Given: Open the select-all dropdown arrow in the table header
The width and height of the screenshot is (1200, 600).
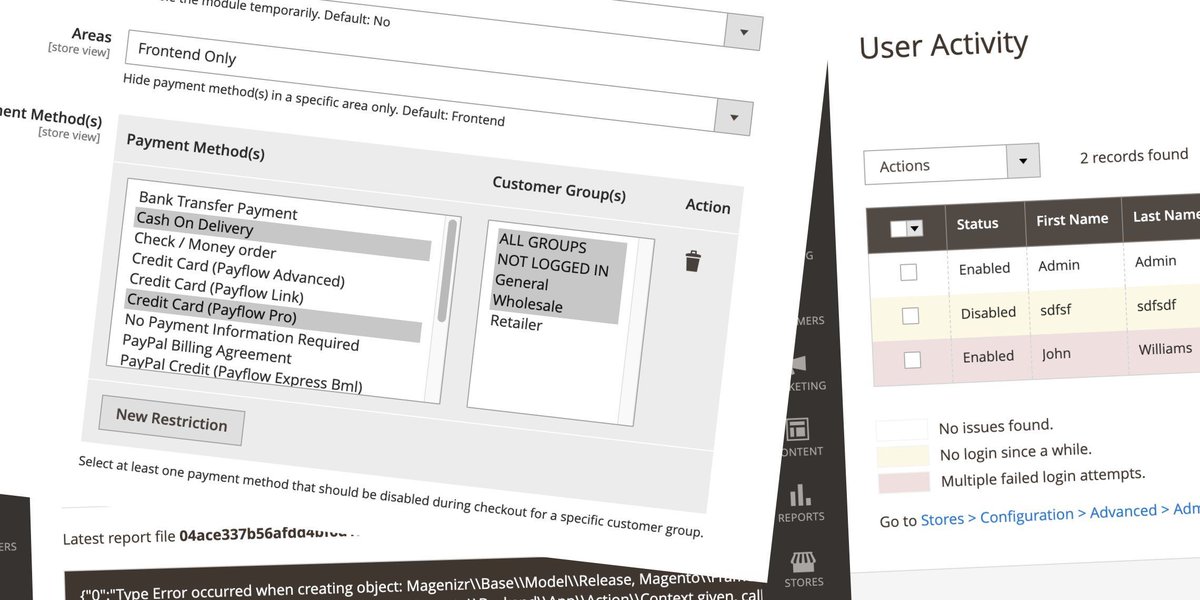Looking at the screenshot, I should tap(914, 228).
